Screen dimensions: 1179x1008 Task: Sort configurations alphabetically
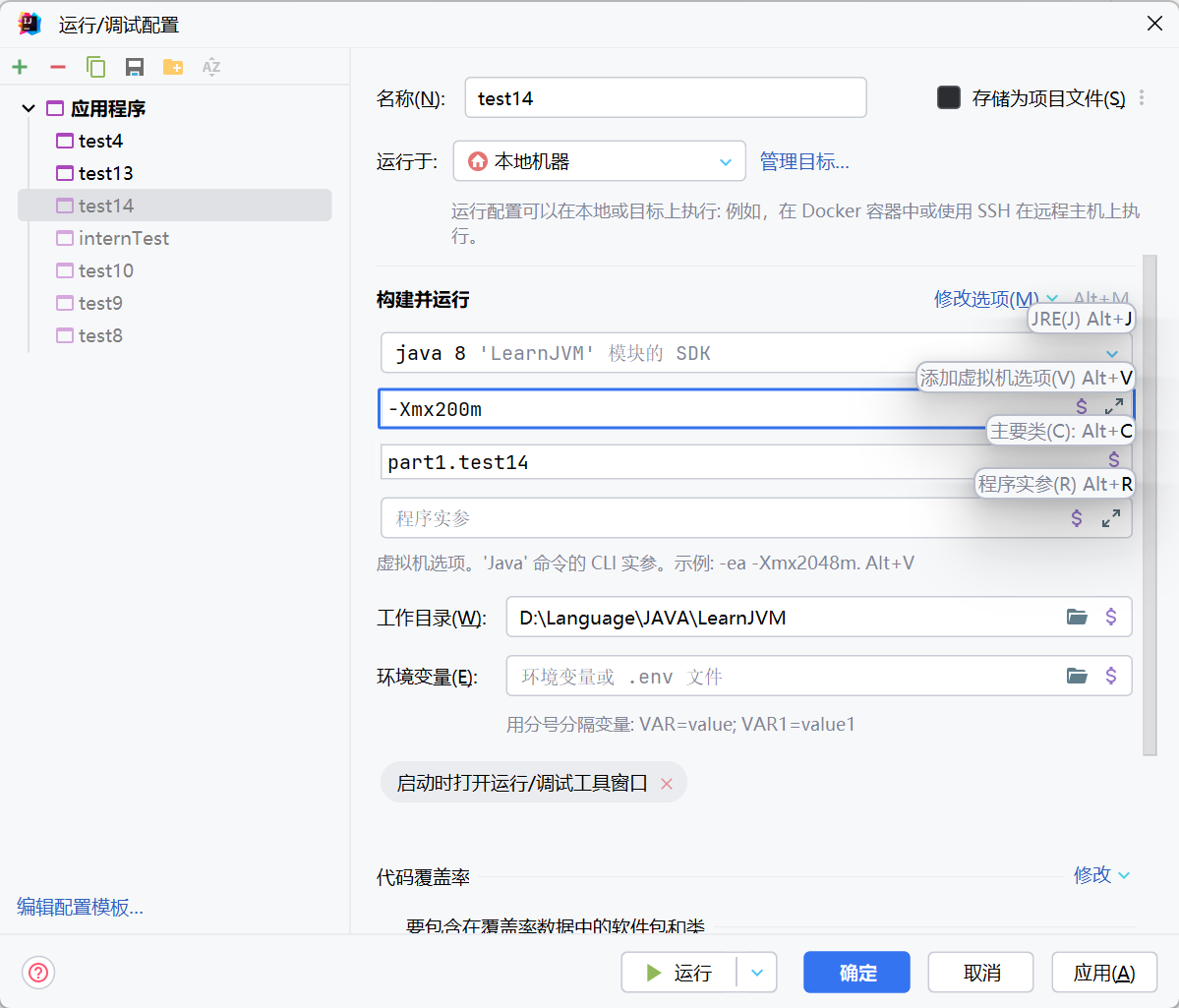click(210, 67)
